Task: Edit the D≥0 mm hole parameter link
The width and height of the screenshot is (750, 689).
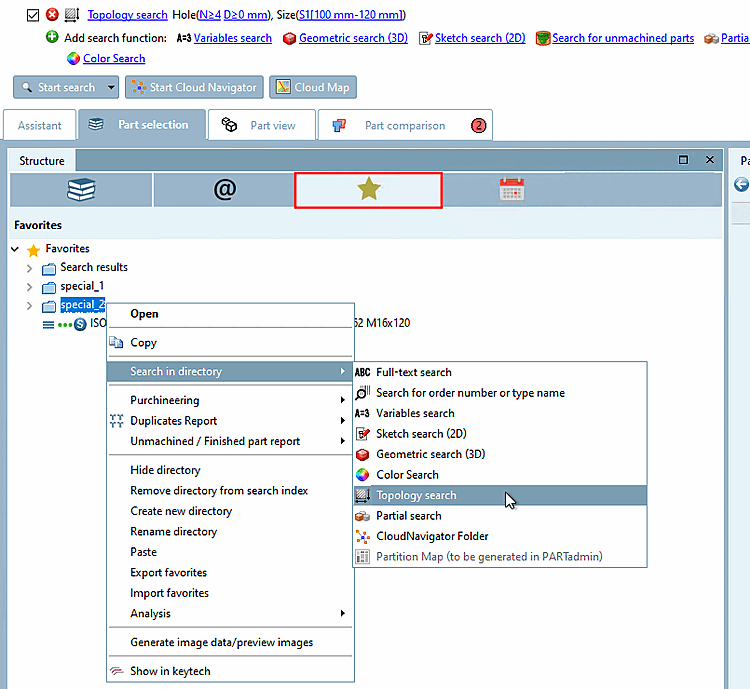Action: pos(246,15)
